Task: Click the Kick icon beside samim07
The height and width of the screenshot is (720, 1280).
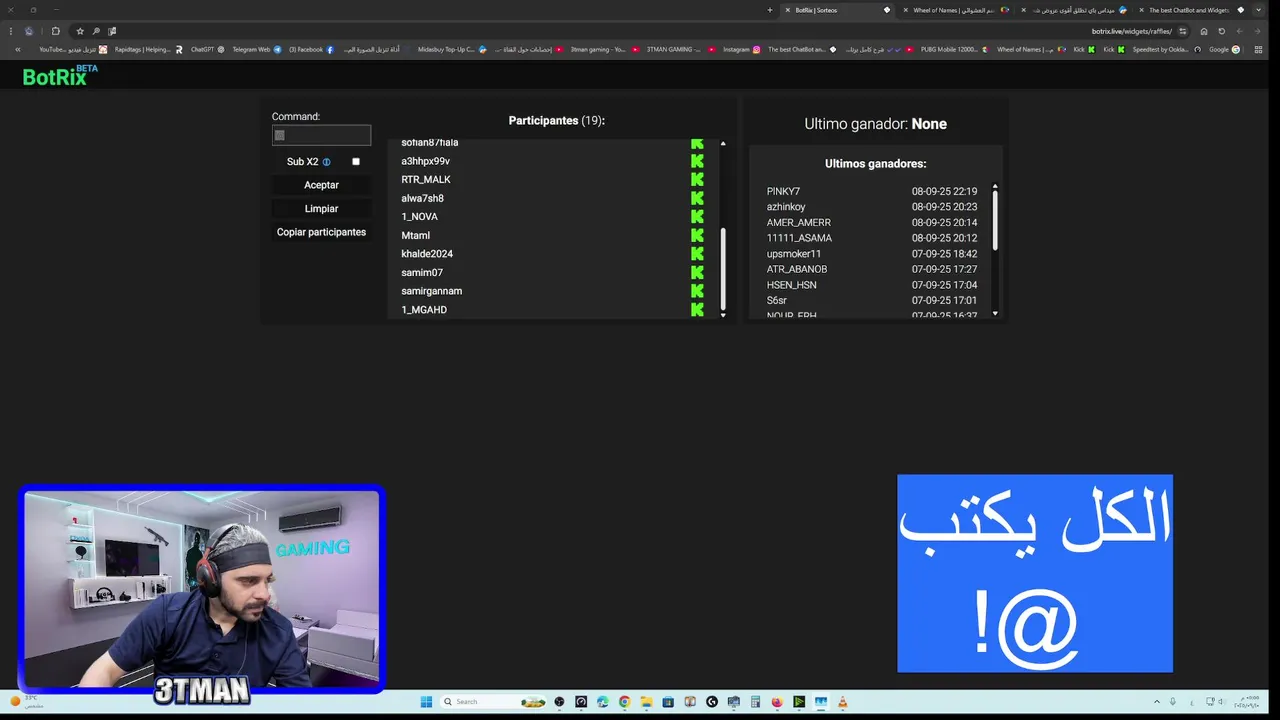Action: [697, 272]
